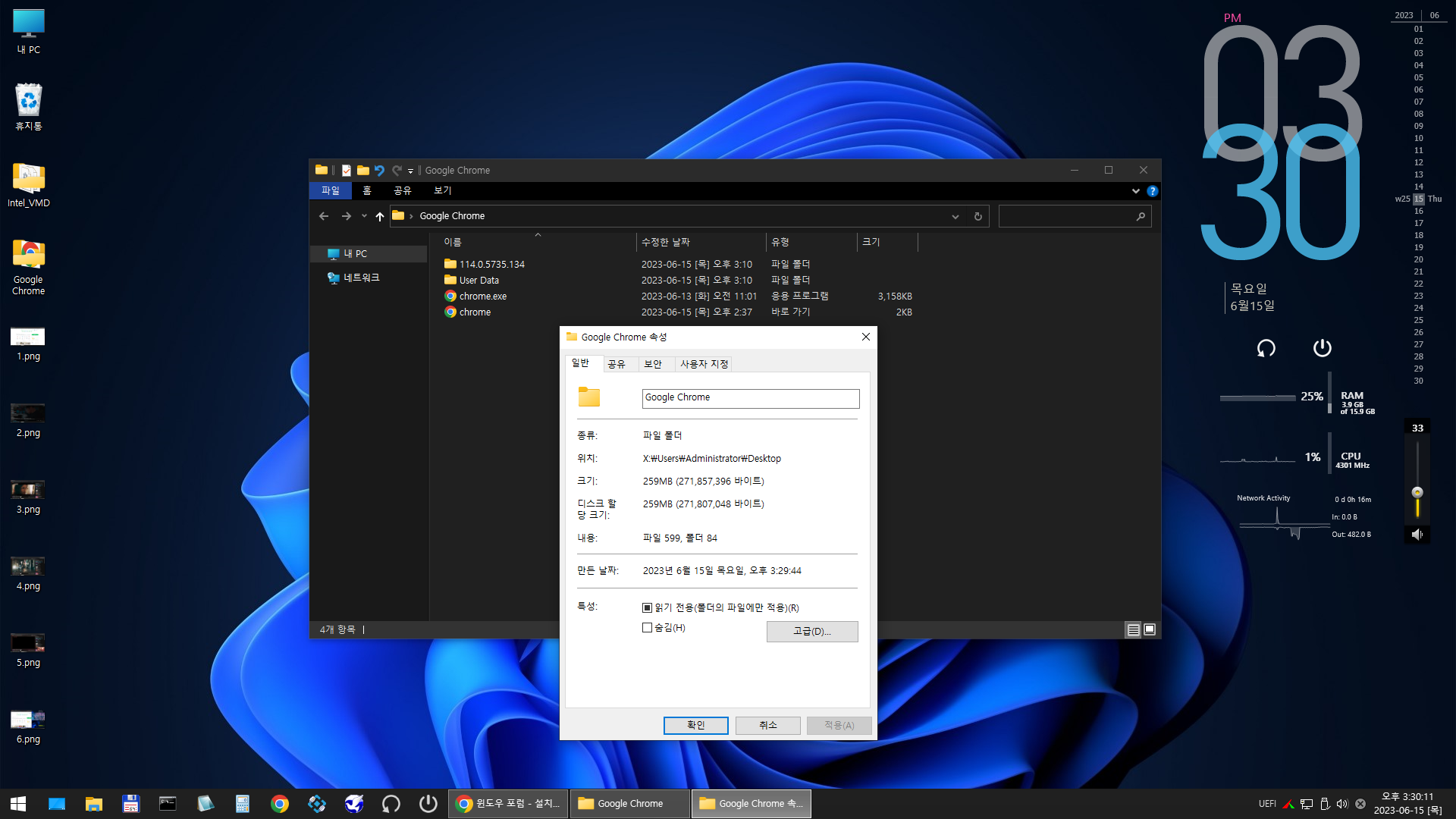Viewport: 1456px width, 819px height.
Task: Toggle the 숨김(H) checkbox
Action: 647,628
